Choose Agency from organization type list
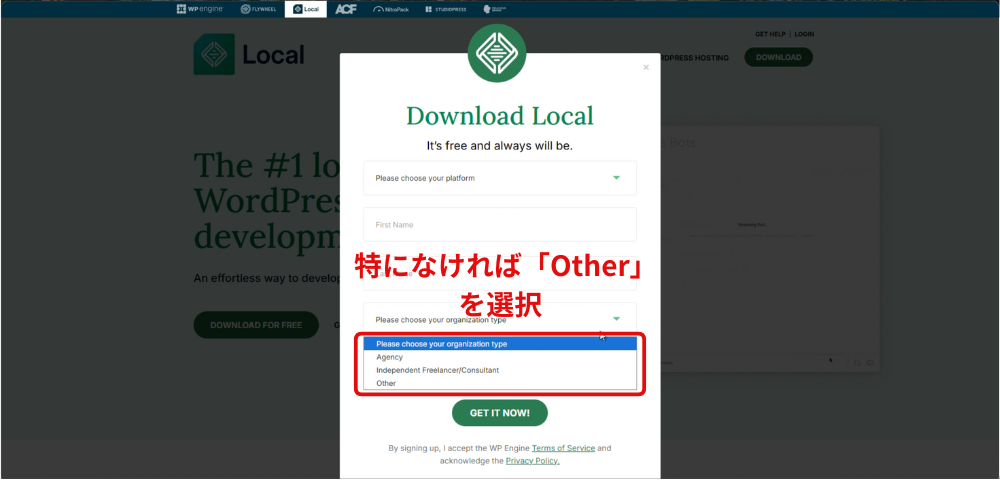Screen dimensions: 1000x480 pos(390,357)
